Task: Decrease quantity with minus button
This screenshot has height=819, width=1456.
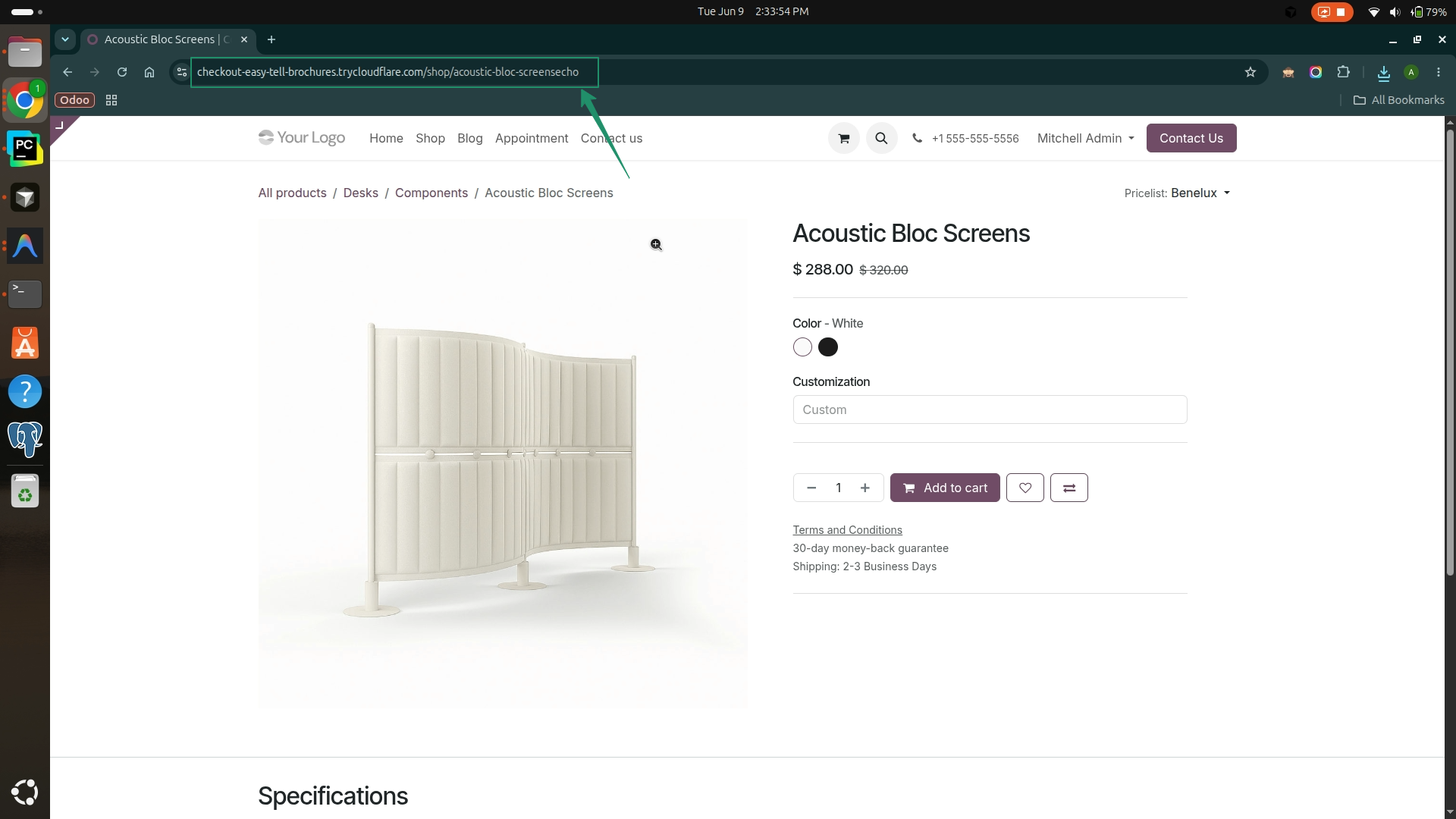Action: coord(811,488)
